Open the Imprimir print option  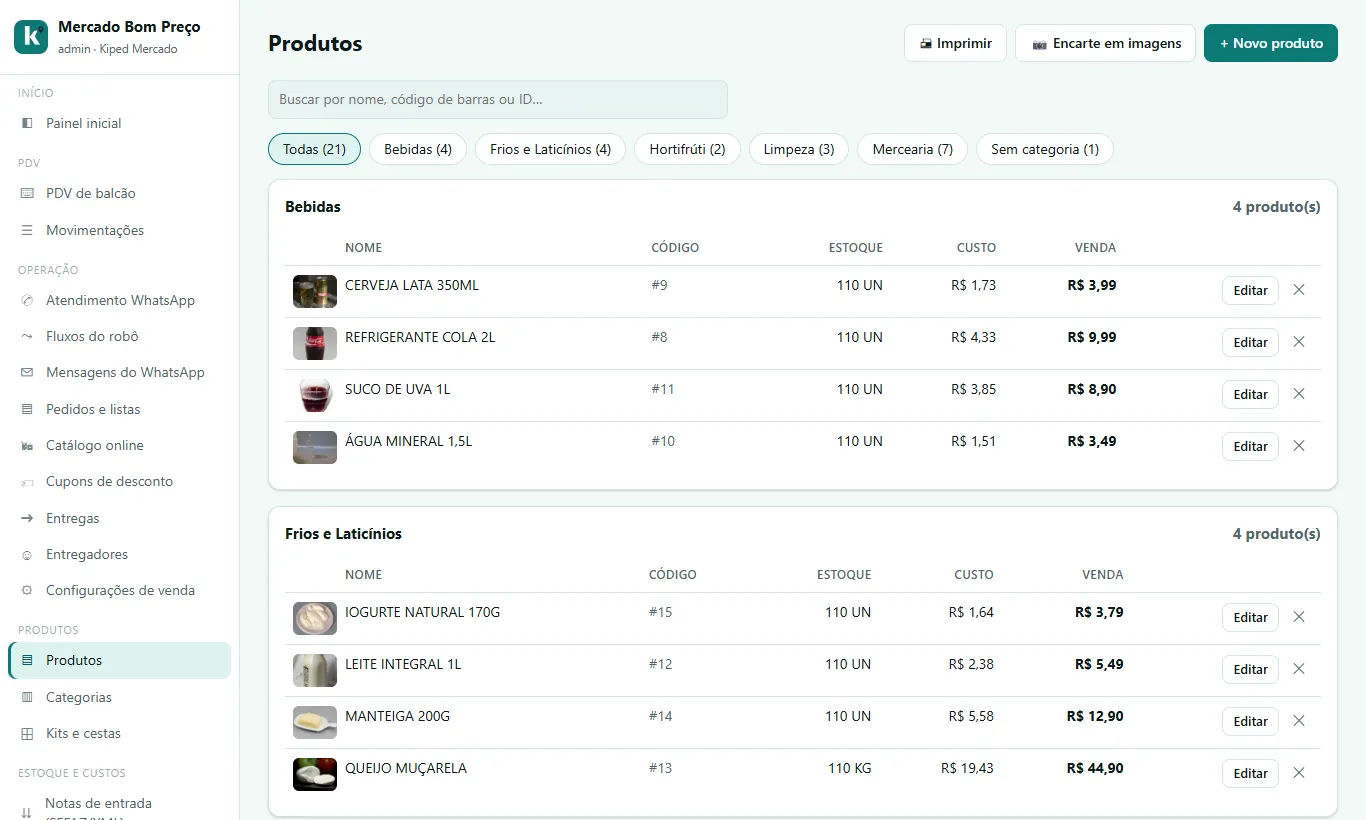pos(955,43)
